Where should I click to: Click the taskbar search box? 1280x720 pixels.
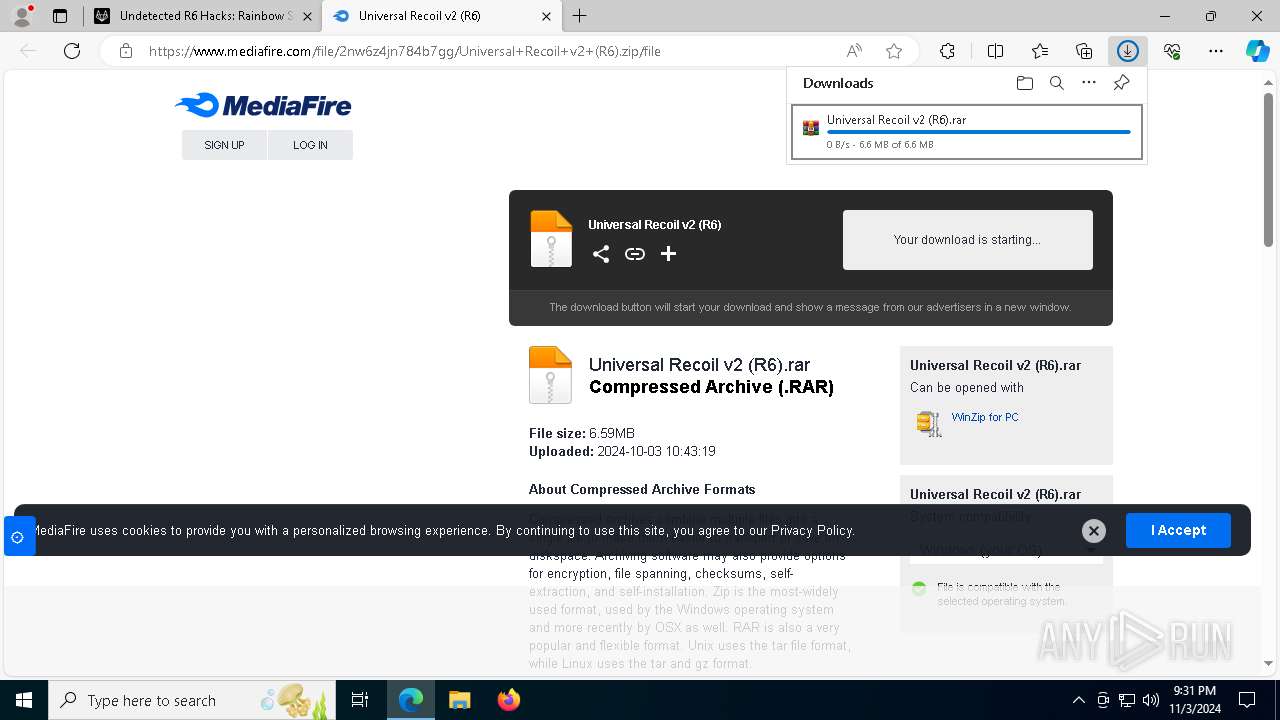coord(192,700)
